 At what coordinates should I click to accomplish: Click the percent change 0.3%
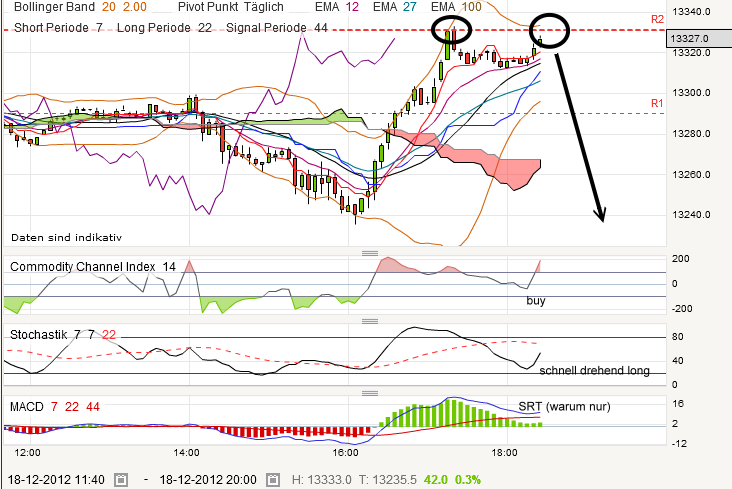click(468, 480)
